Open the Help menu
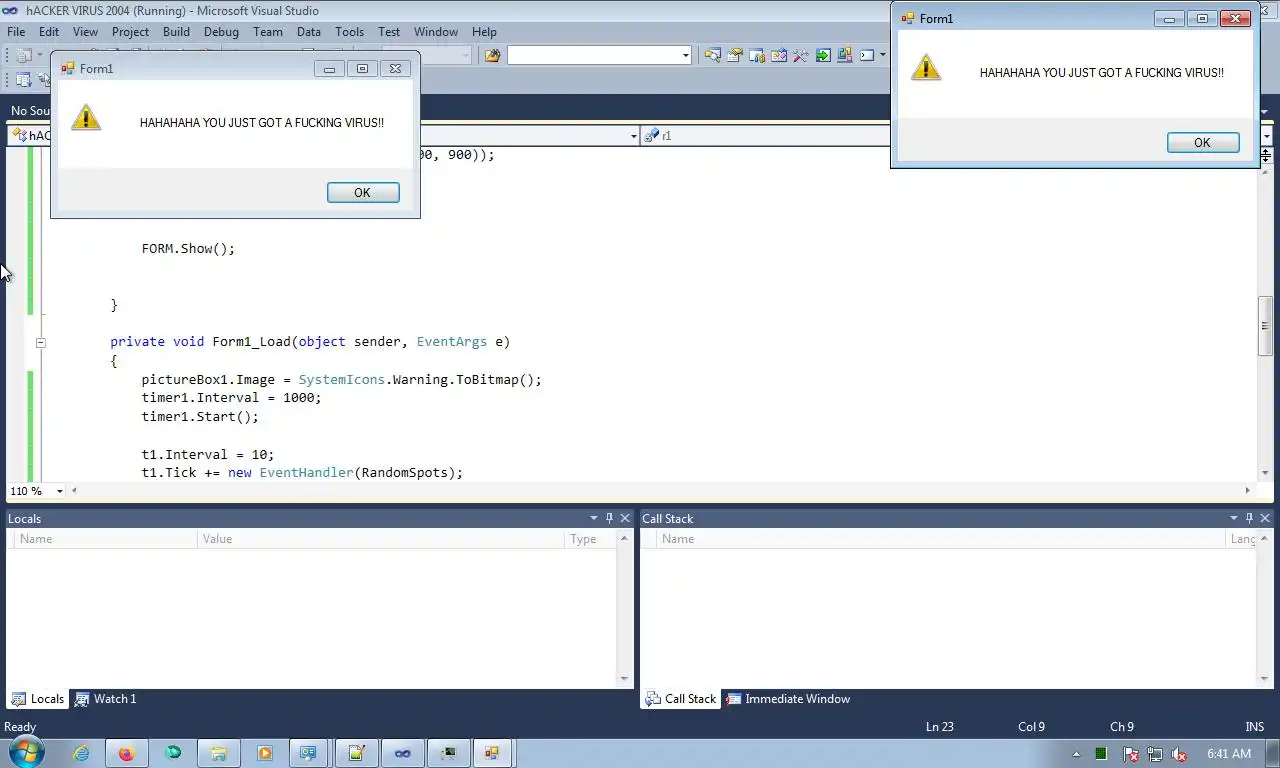 pos(484,32)
